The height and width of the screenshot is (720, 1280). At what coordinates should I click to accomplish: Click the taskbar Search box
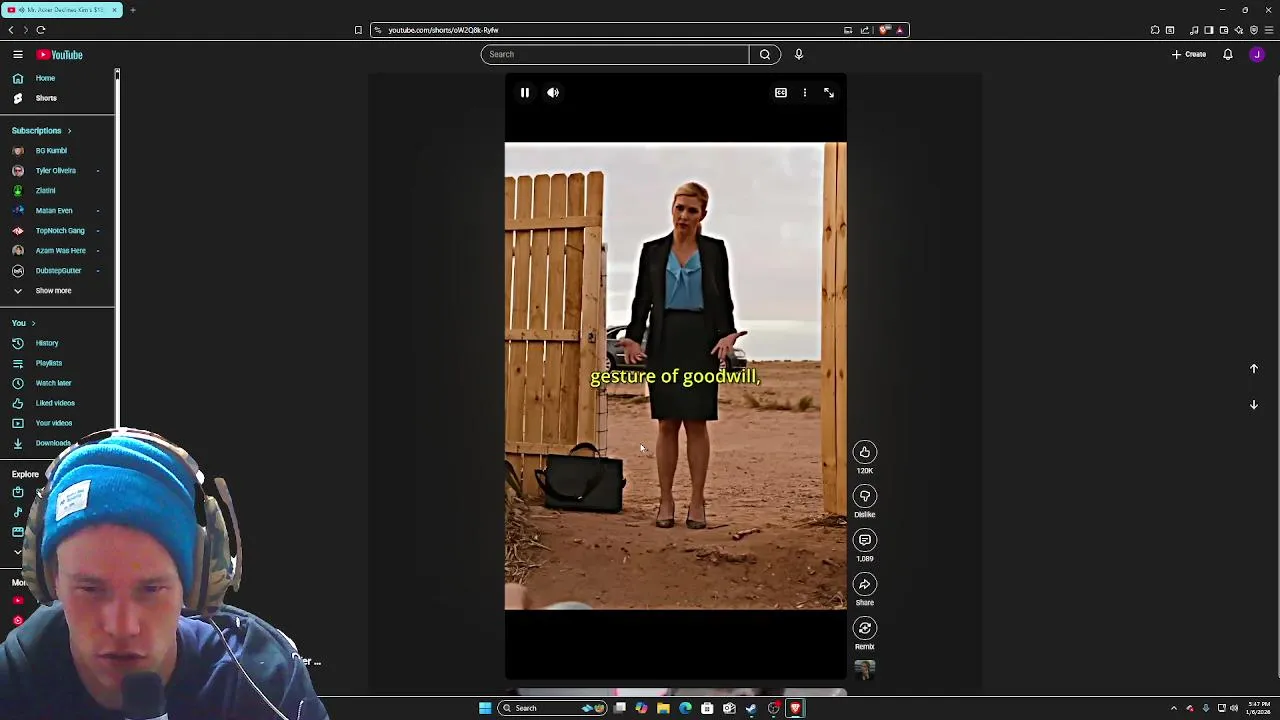click(x=554, y=708)
